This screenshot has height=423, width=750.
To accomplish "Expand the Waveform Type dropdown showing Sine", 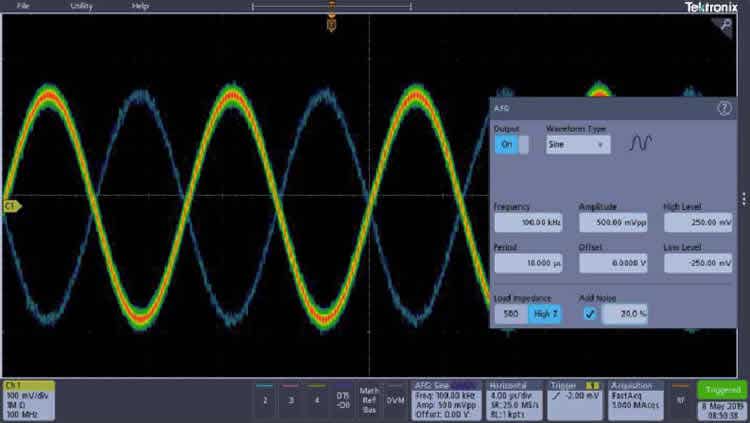I will click(x=578, y=145).
